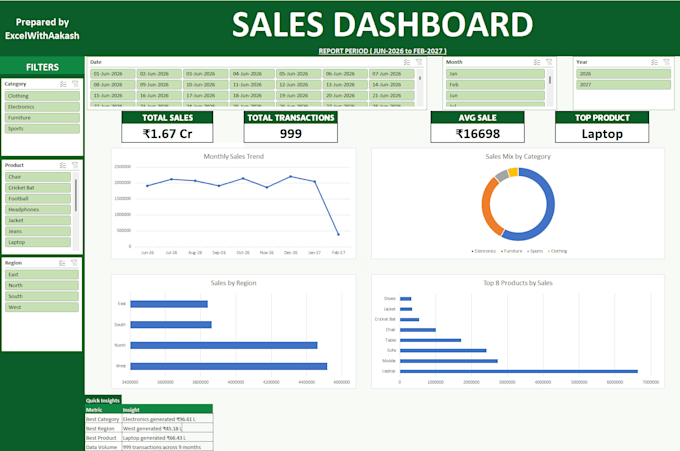Click the North bar in Sales by Region
Image resolution: width=680 pixels, height=451 pixels.
click(224, 346)
